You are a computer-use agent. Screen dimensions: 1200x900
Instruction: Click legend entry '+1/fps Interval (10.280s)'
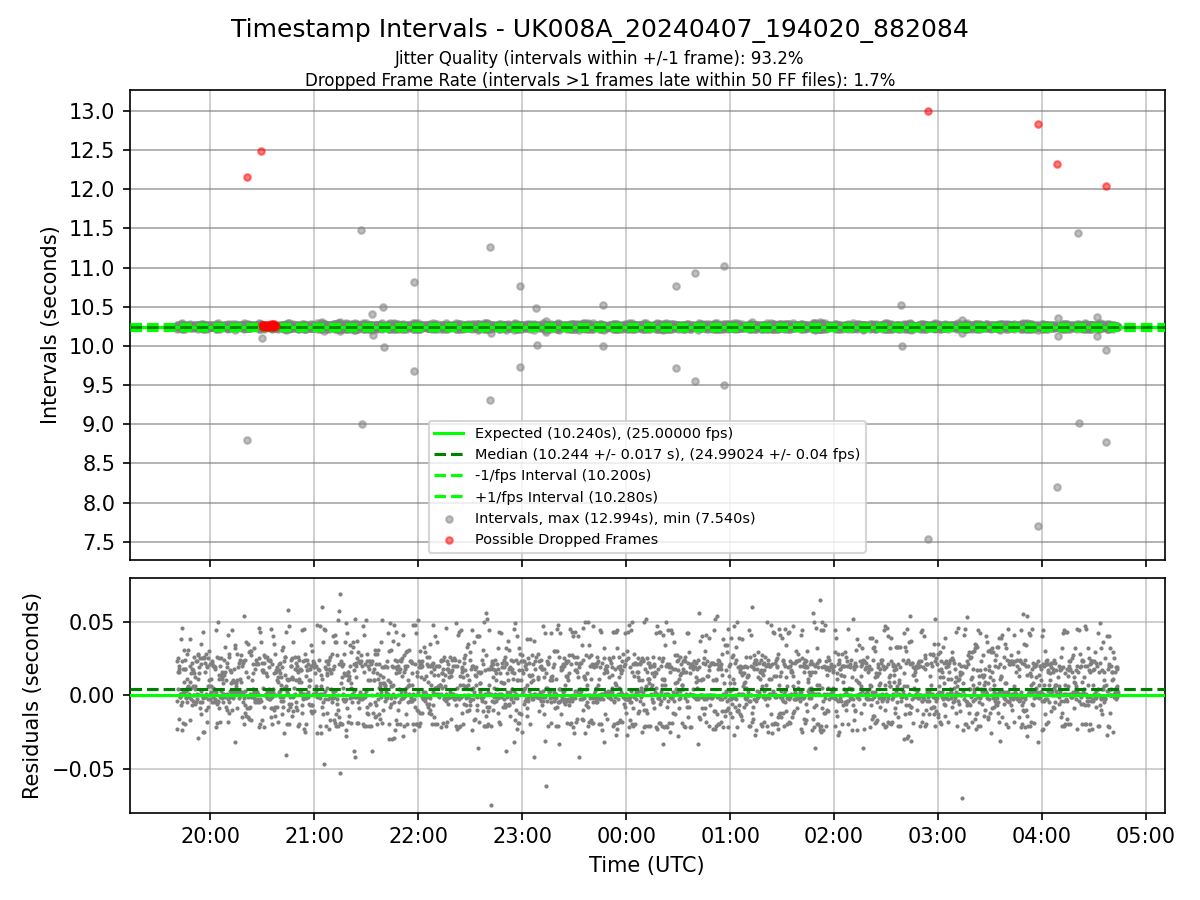(566, 496)
